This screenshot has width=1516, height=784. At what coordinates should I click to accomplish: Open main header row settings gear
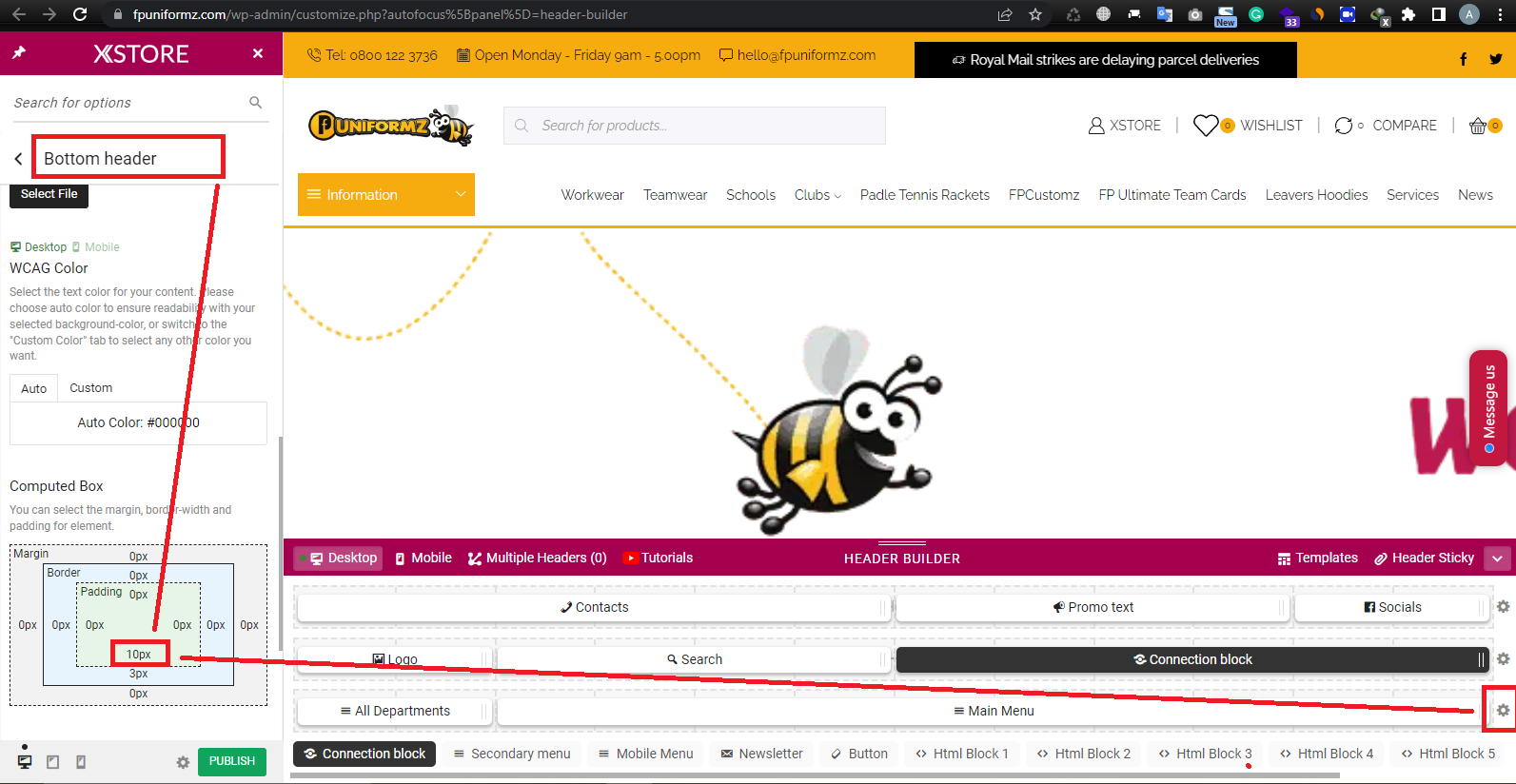point(1503,658)
